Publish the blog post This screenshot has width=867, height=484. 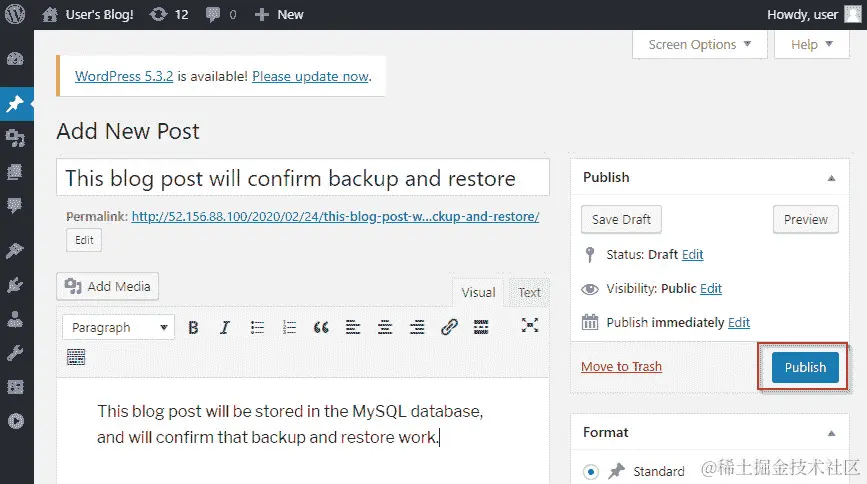805,367
